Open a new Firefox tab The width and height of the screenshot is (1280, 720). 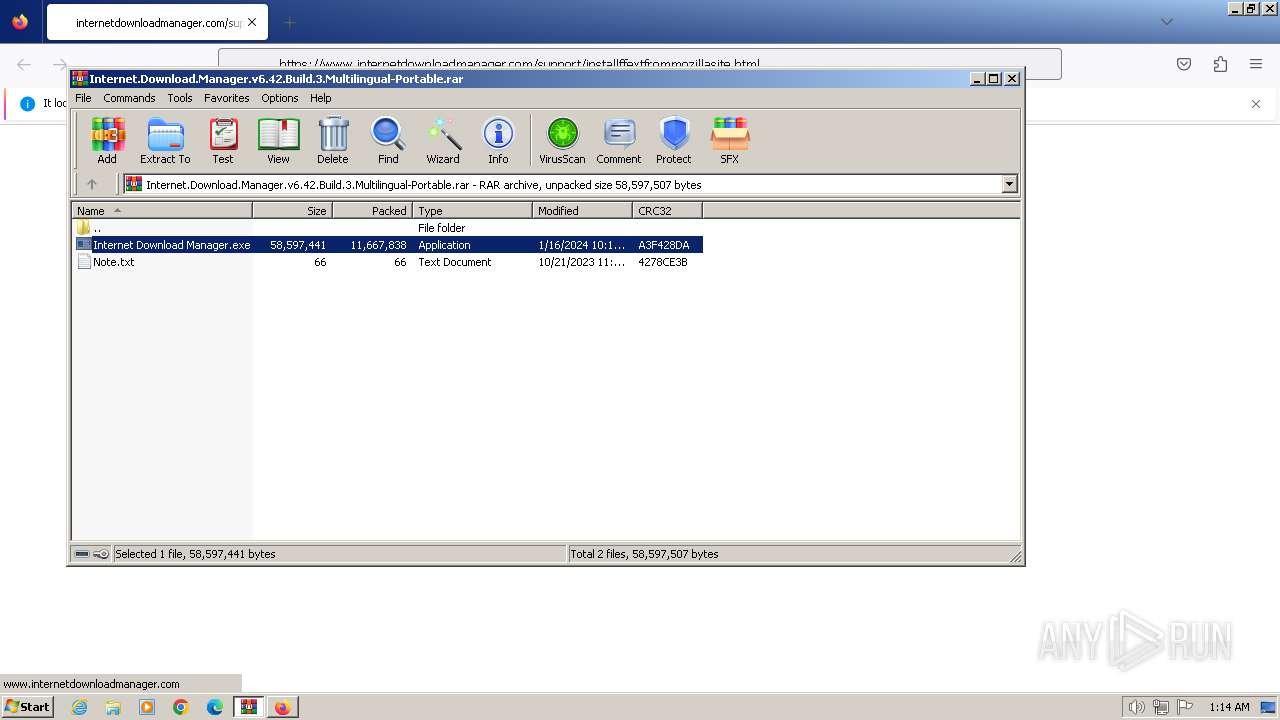(289, 22)
